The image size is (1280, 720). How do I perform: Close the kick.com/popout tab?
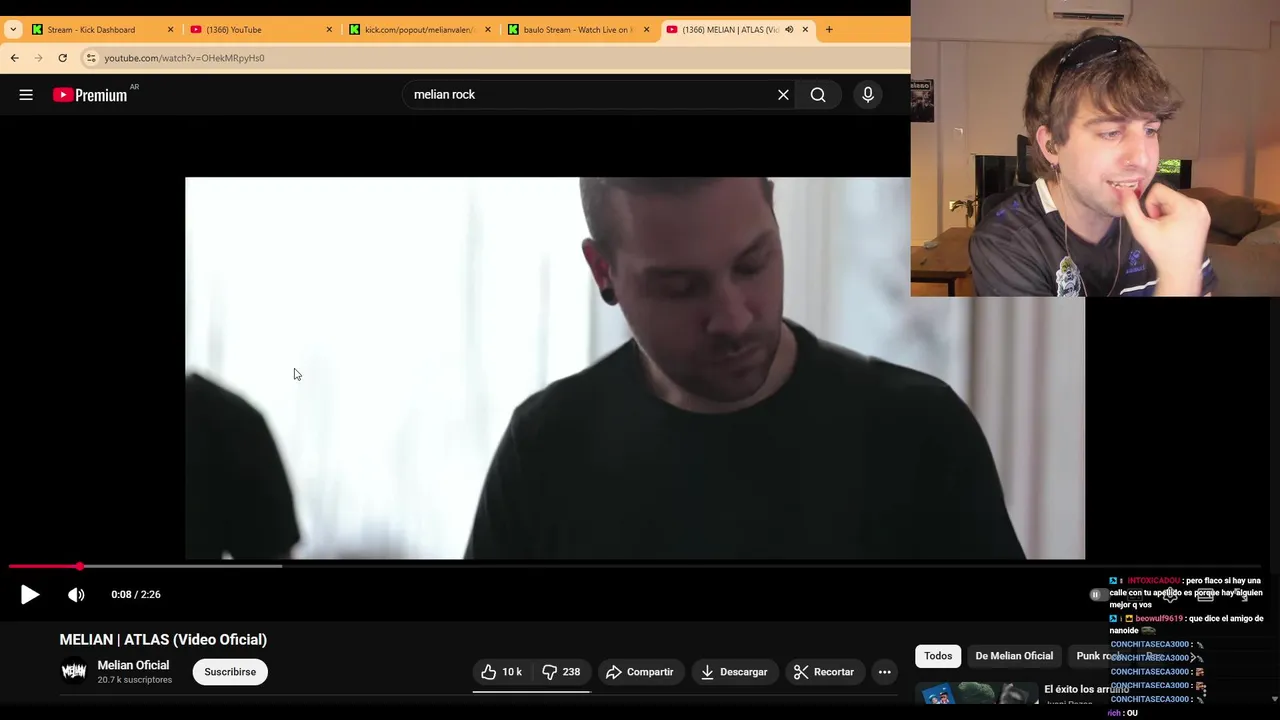(x=488, y=30)
